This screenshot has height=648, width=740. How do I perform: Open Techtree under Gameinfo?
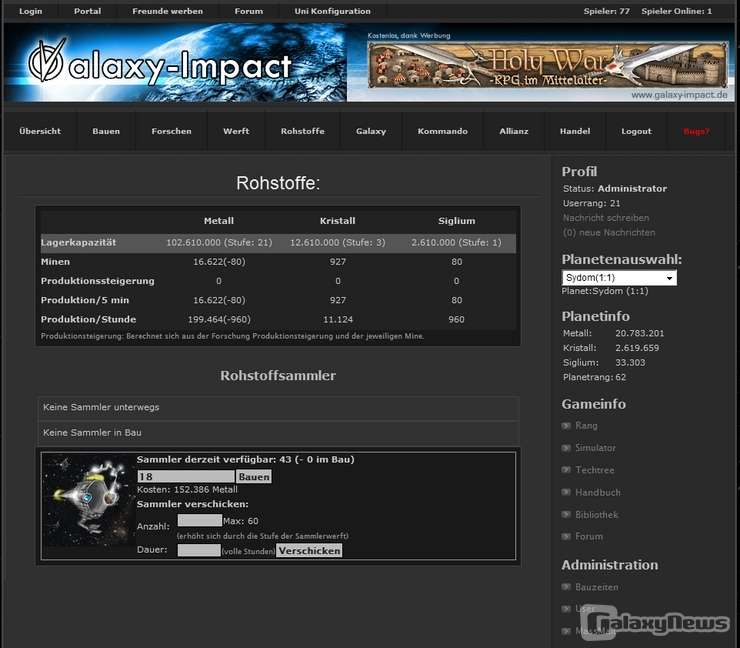pyautogui.click(x=595, y=470)
